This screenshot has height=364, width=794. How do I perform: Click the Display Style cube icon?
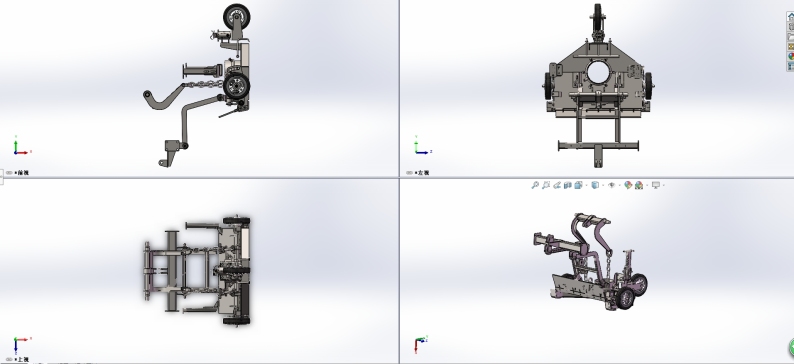point(596,185)
